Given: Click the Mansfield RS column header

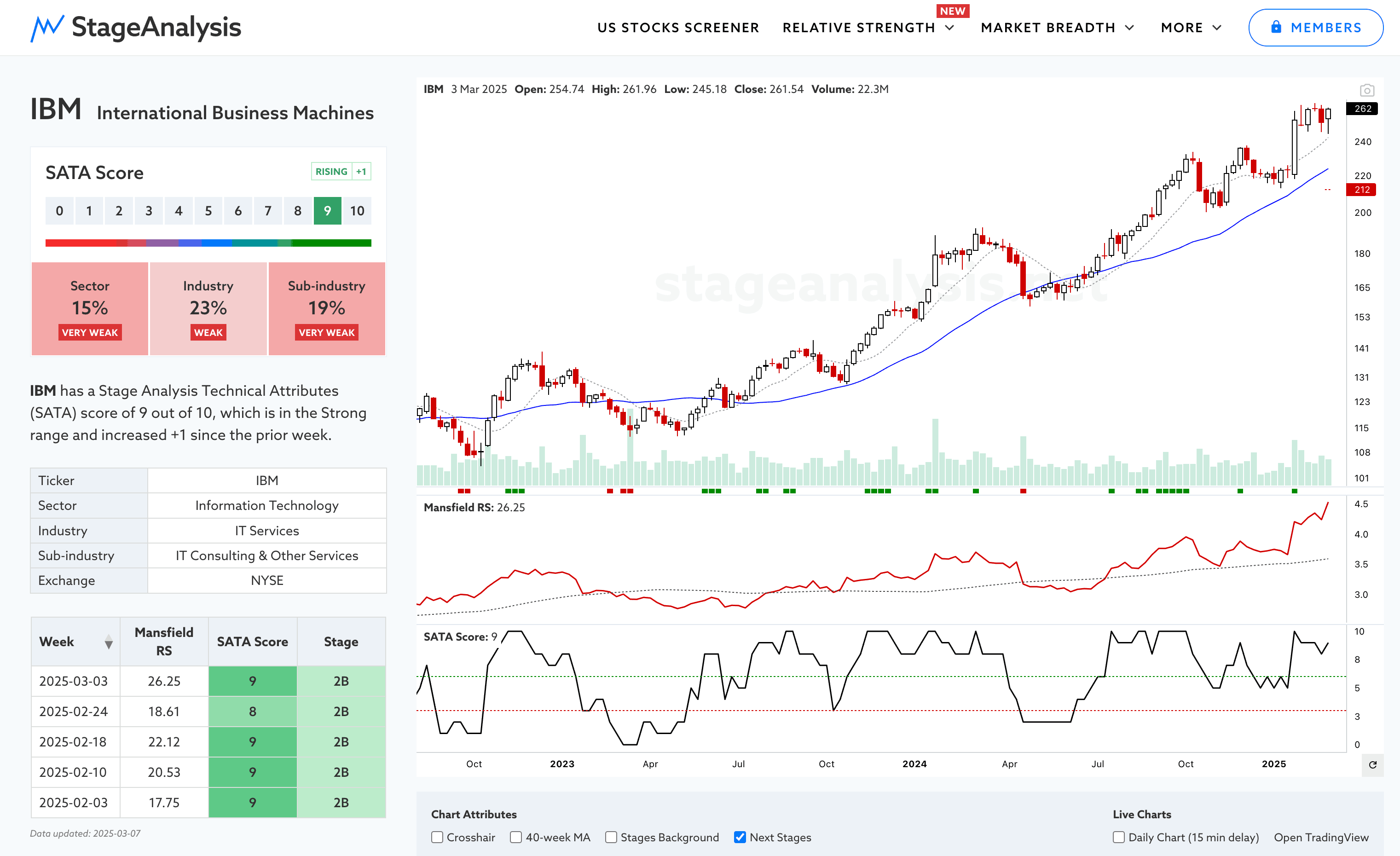Looking at the screenshot, I should [x=164, y=642].
